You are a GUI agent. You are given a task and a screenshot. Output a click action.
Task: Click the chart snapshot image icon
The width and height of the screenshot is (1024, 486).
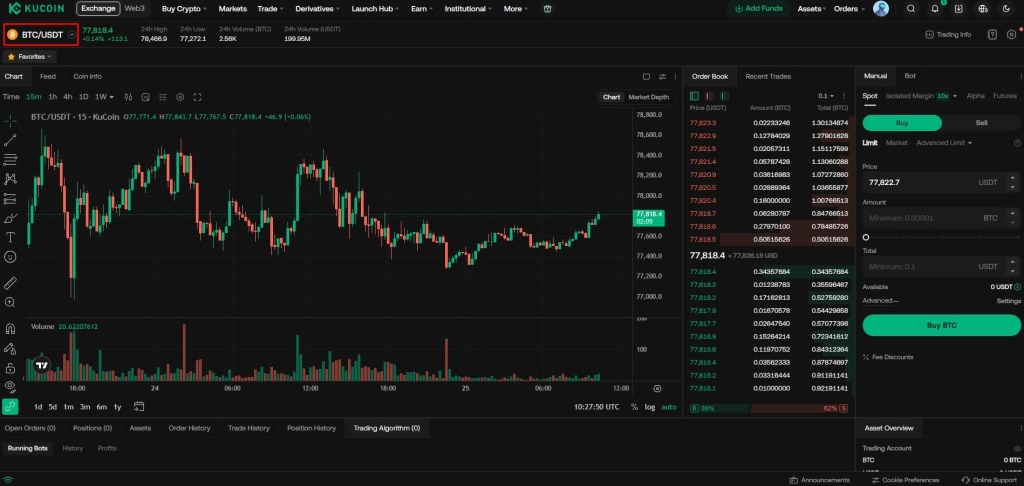click(x=146, y=97)
